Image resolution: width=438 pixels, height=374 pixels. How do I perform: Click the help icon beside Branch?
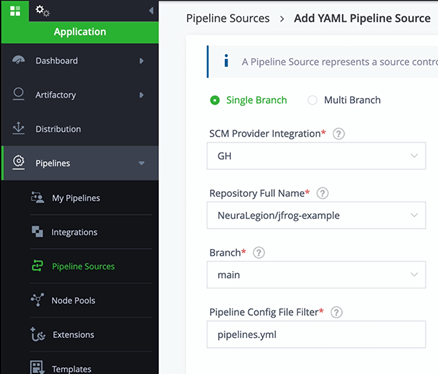259,253
